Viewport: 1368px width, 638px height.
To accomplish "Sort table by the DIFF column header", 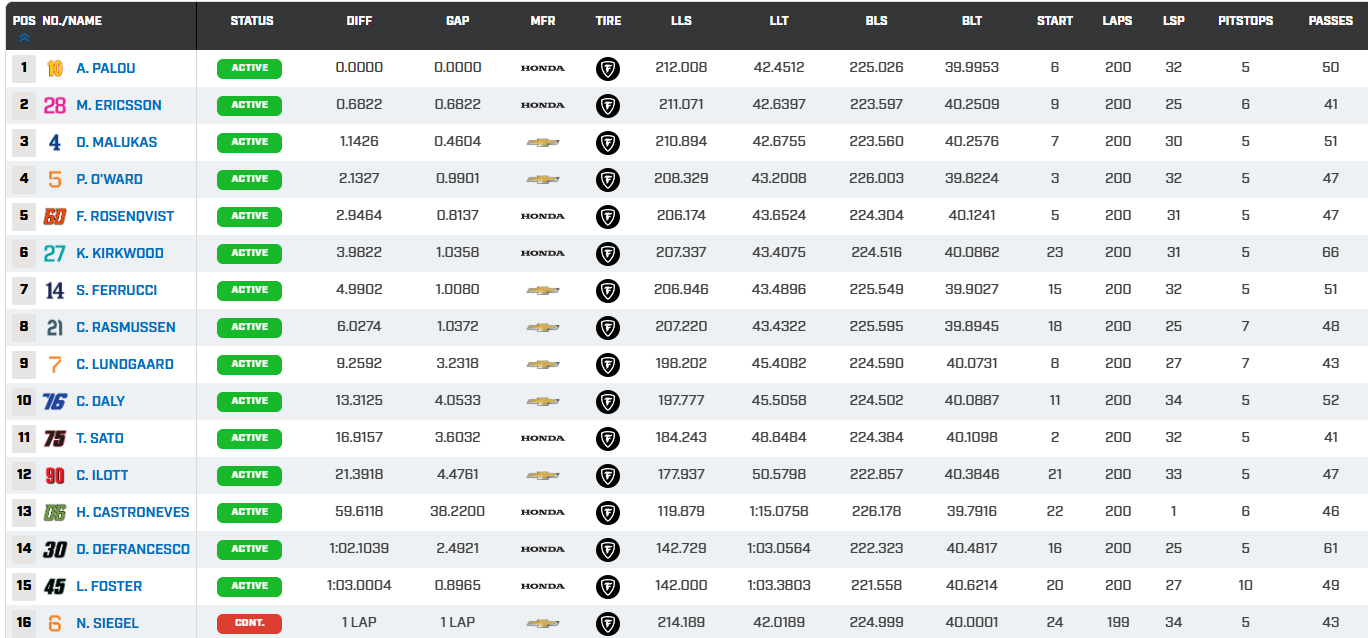I will 359,21.
